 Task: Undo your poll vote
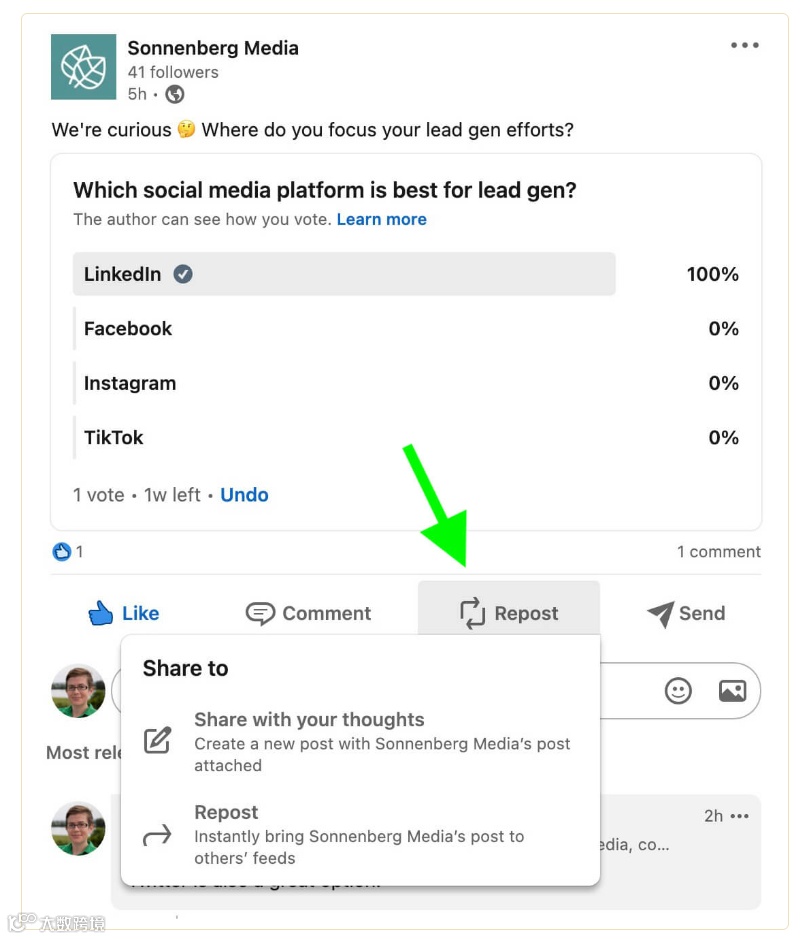click(244, 494)
